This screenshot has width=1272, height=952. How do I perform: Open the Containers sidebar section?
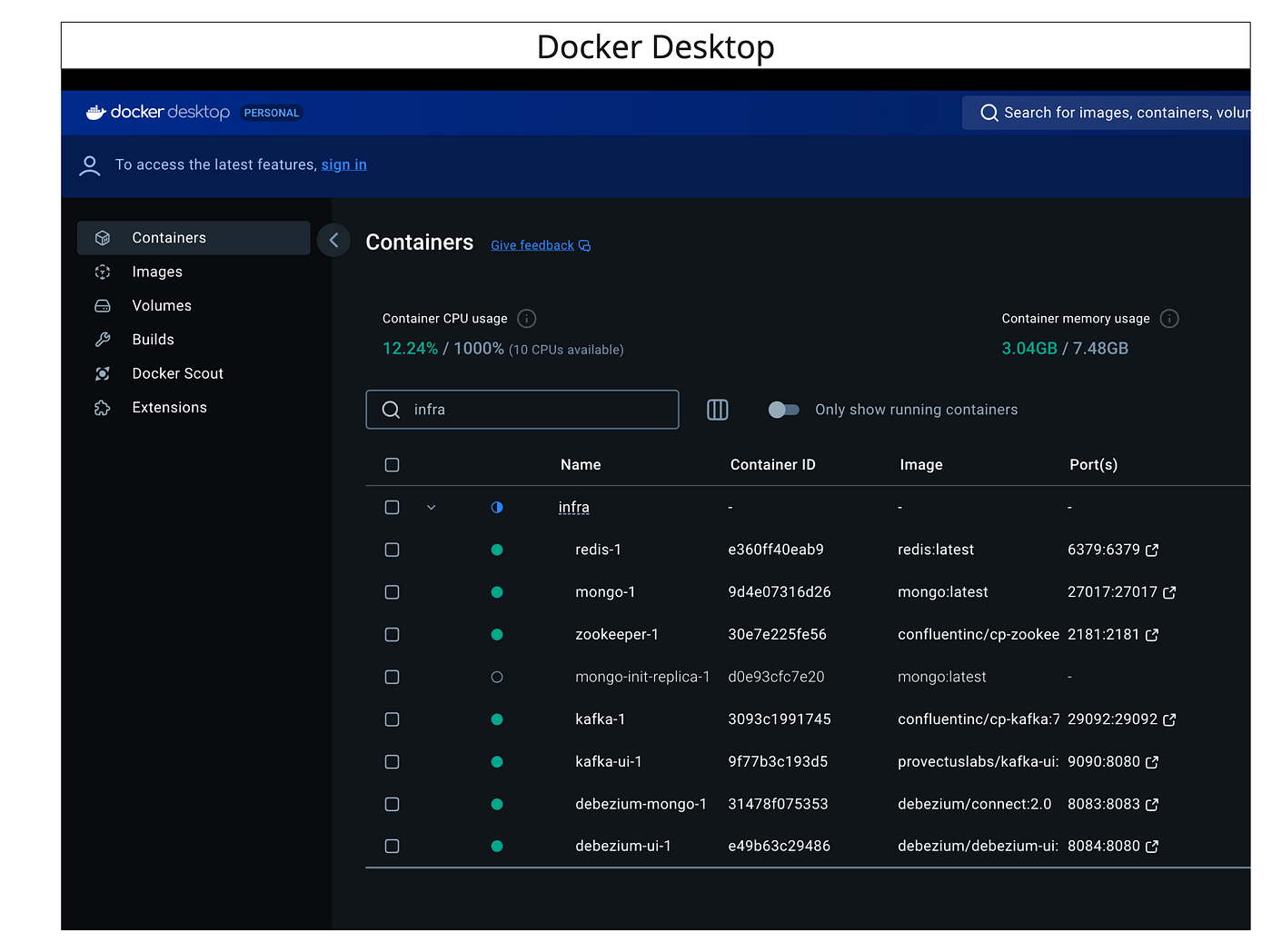coord(194,238)
